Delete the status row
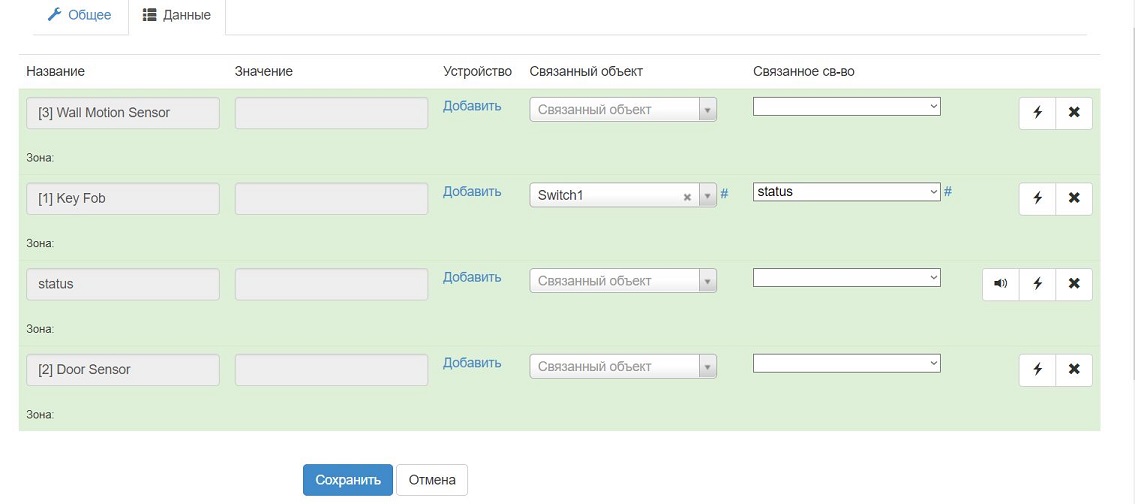 (x=1074, y=284)
